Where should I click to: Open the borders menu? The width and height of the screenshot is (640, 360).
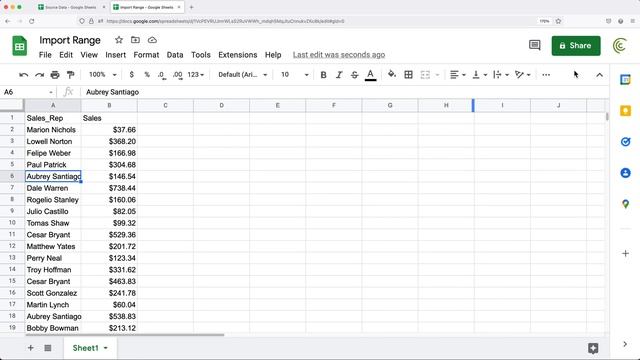[x=408, y=75]
